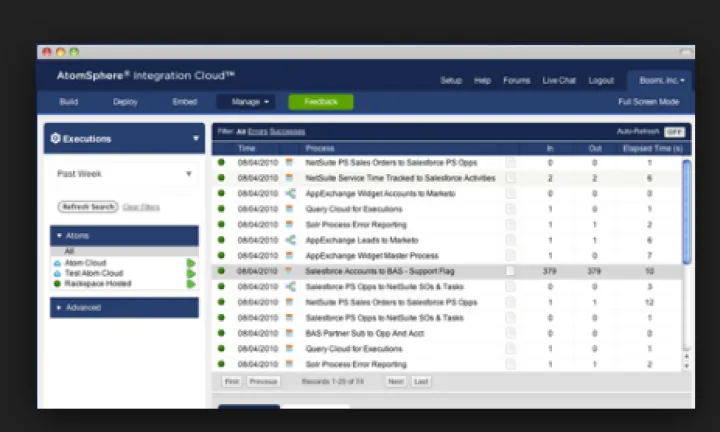Image resolution: width=720 pixels, height=432 pixels.
Task: Open the Manage dropdown menu
Action: 246,102
